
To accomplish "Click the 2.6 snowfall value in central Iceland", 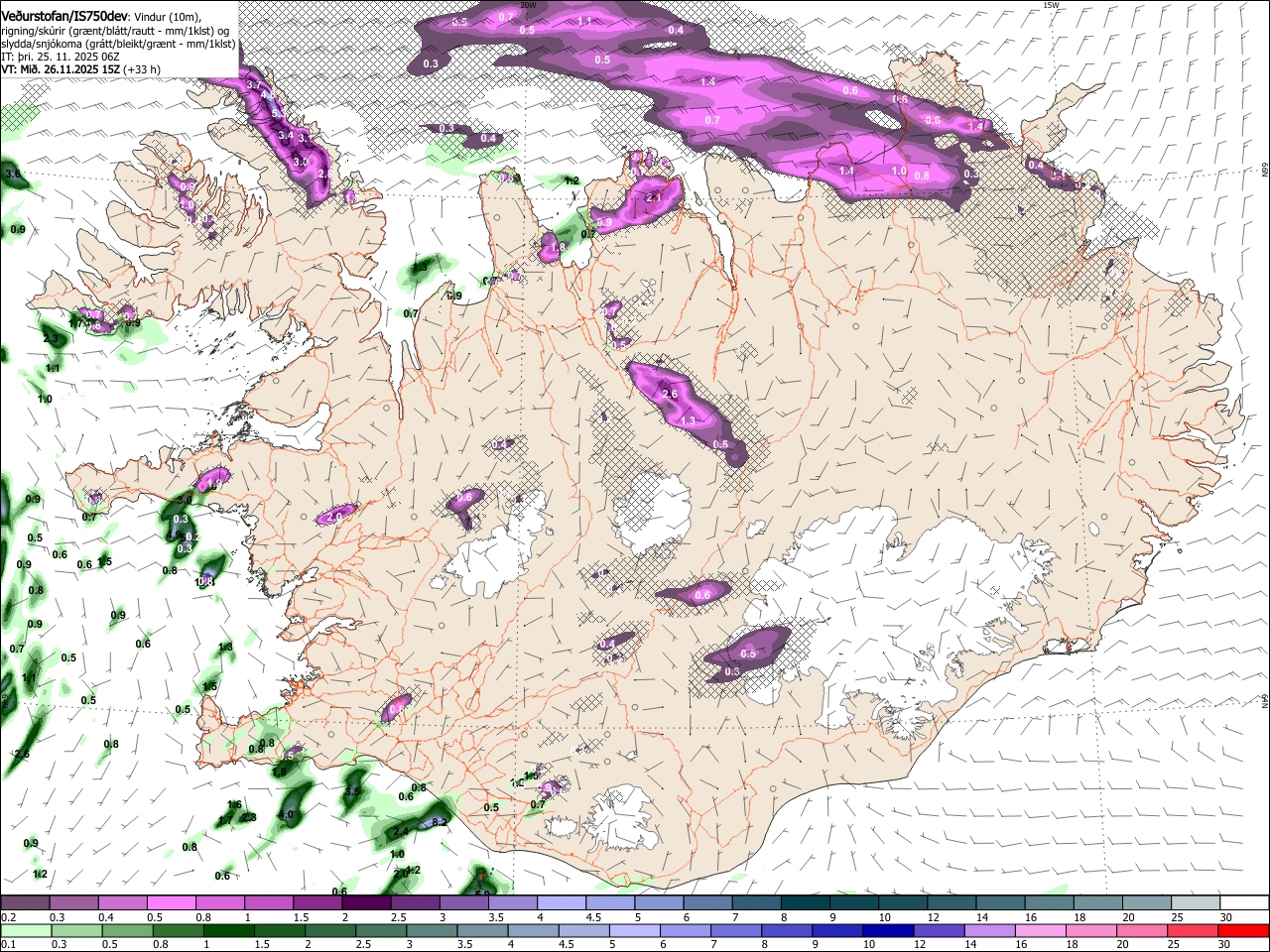I will [670, 394].
